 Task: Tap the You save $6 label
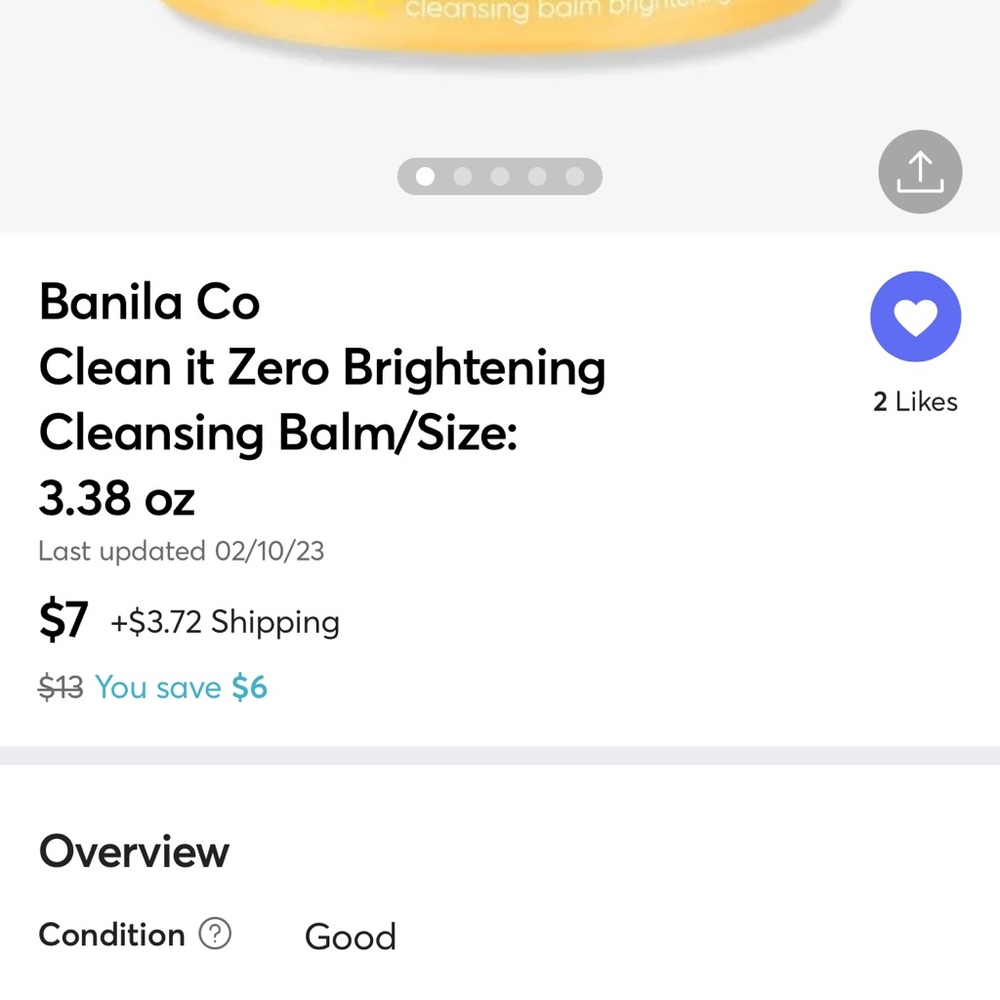(181, 688)
